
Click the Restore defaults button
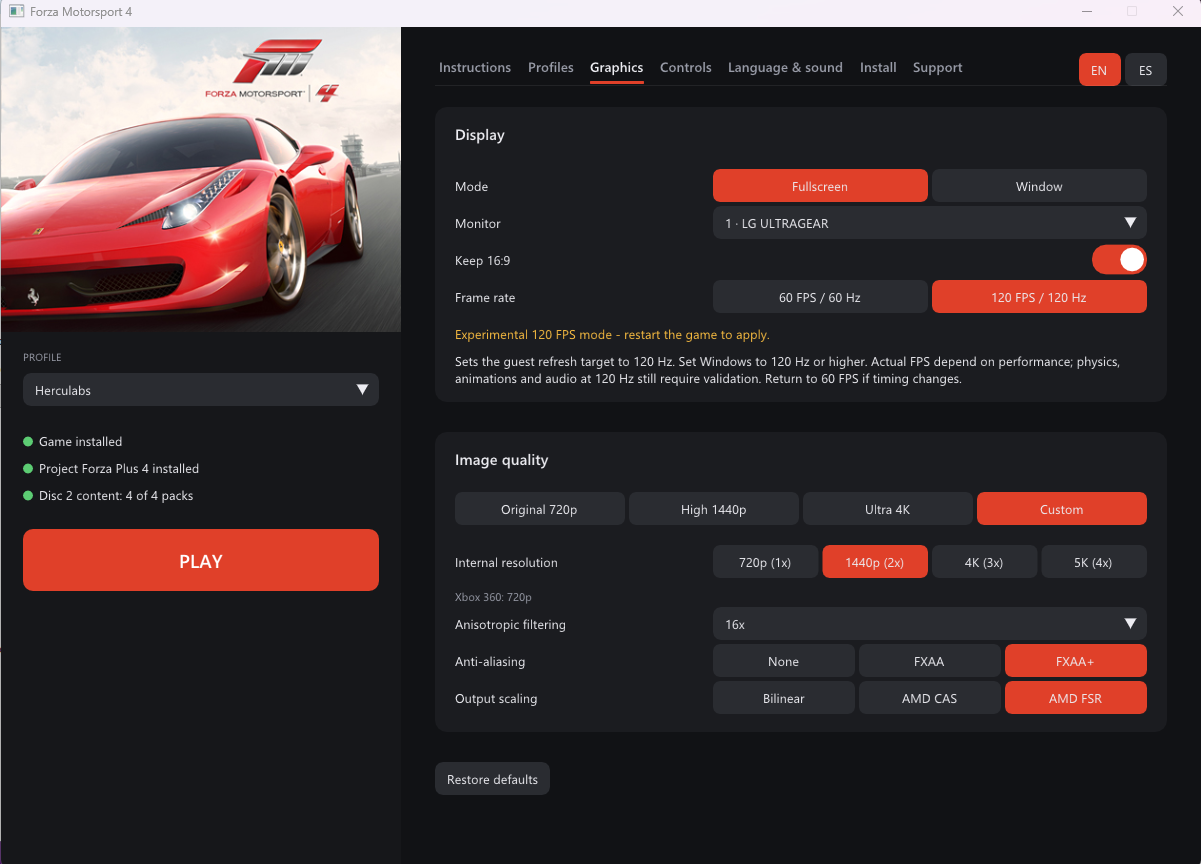point(492,779)
